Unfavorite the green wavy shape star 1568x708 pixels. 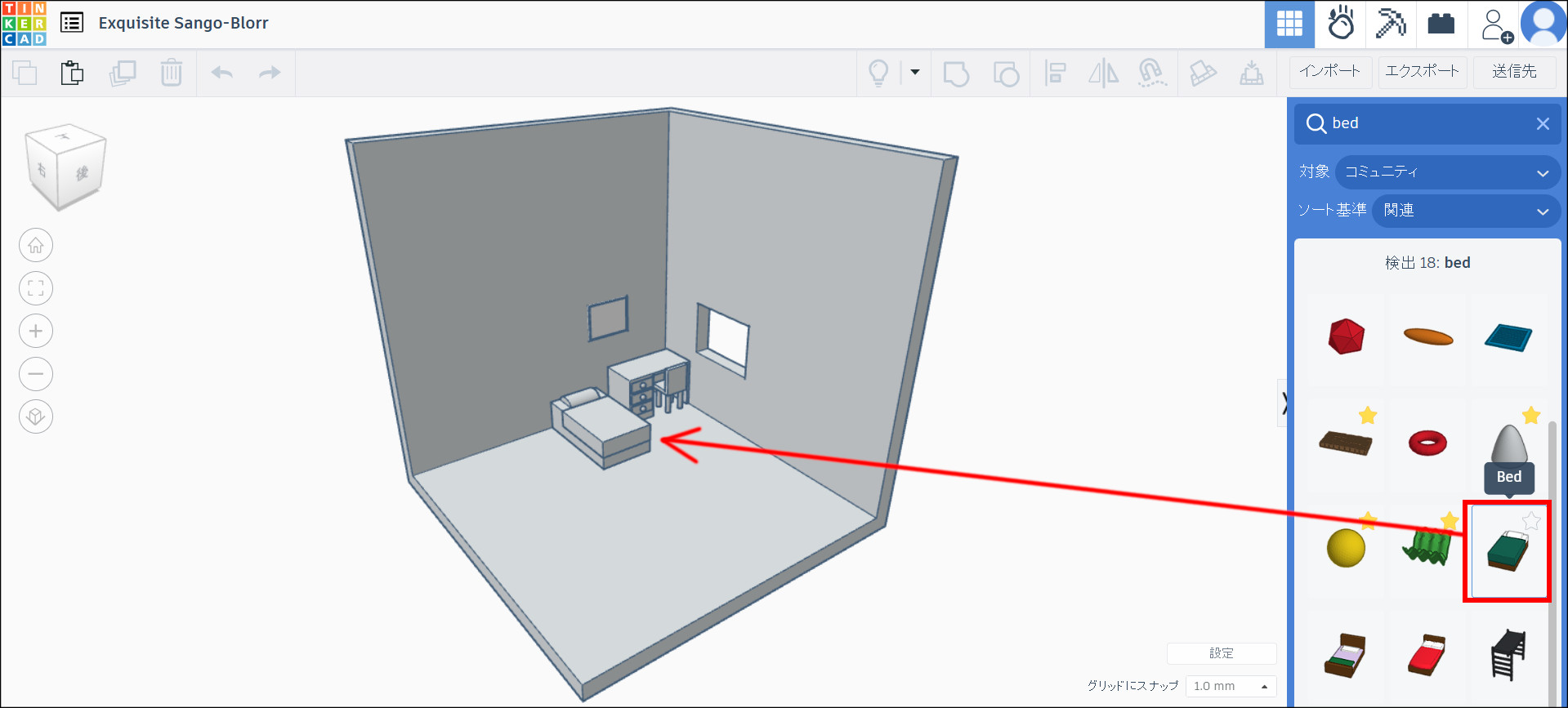pyautogui.click(x=1450, y=520)
